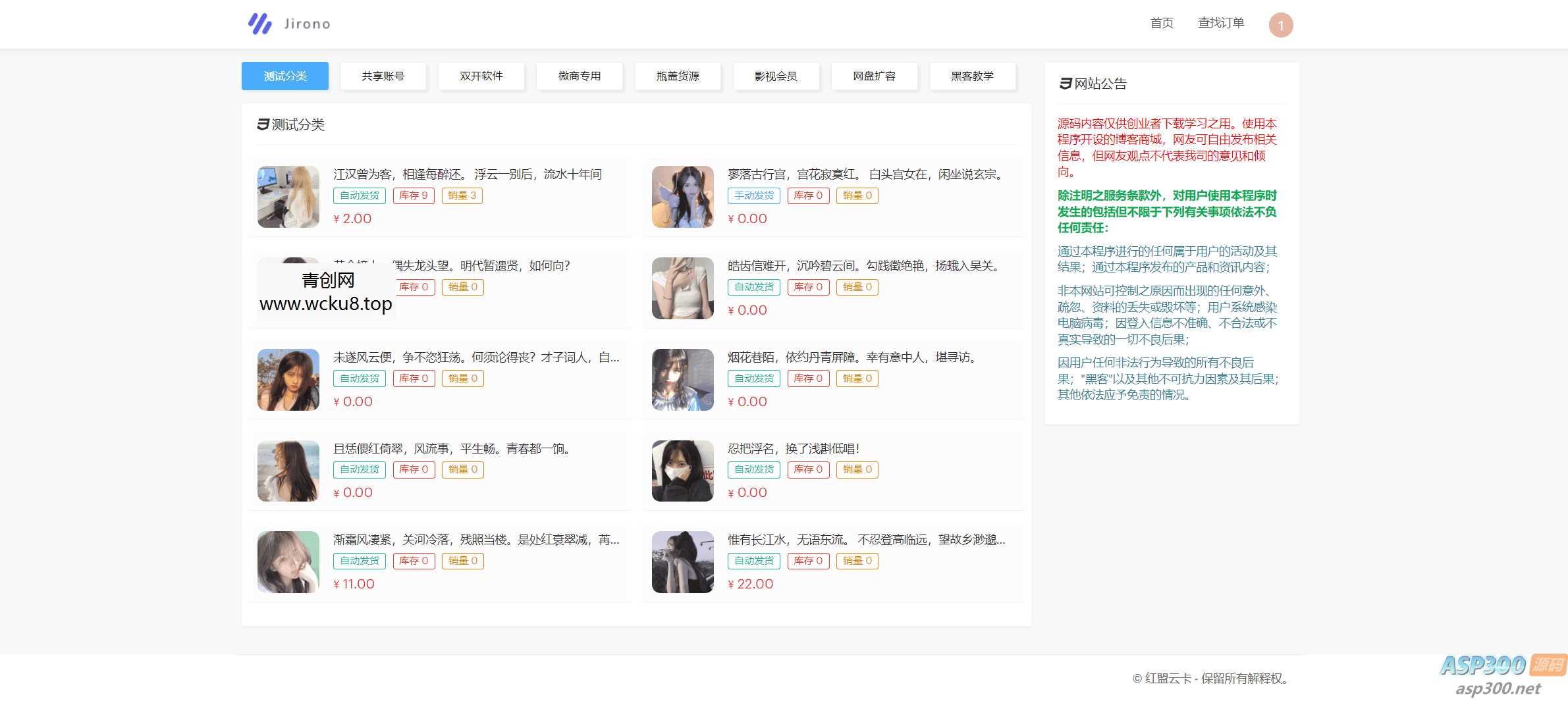Open the user avatar in top right
Viewport: 1568px width, 703px height.
click(x=1280, y=24)
